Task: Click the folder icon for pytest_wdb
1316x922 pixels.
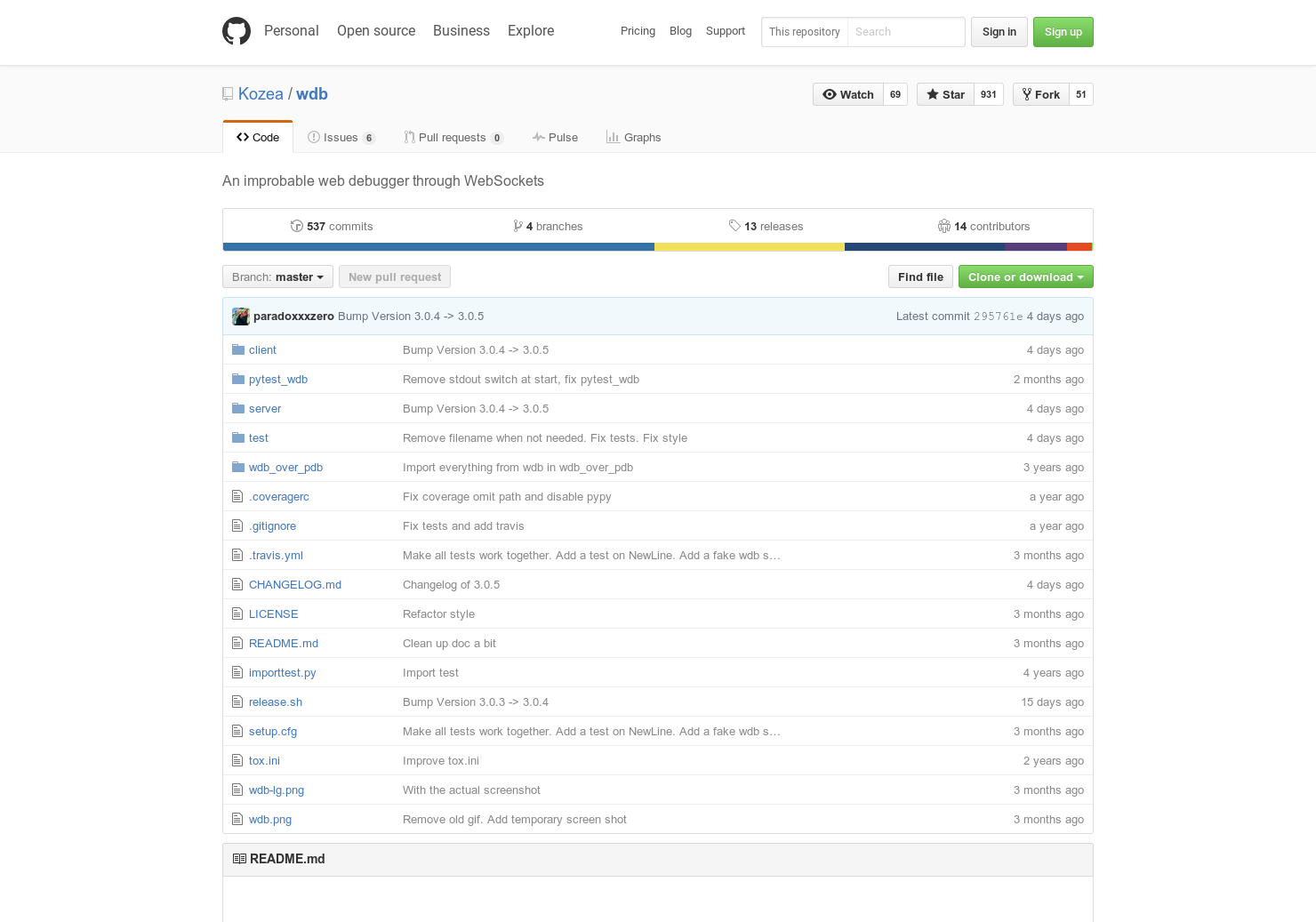Action: tap(237, 379)
